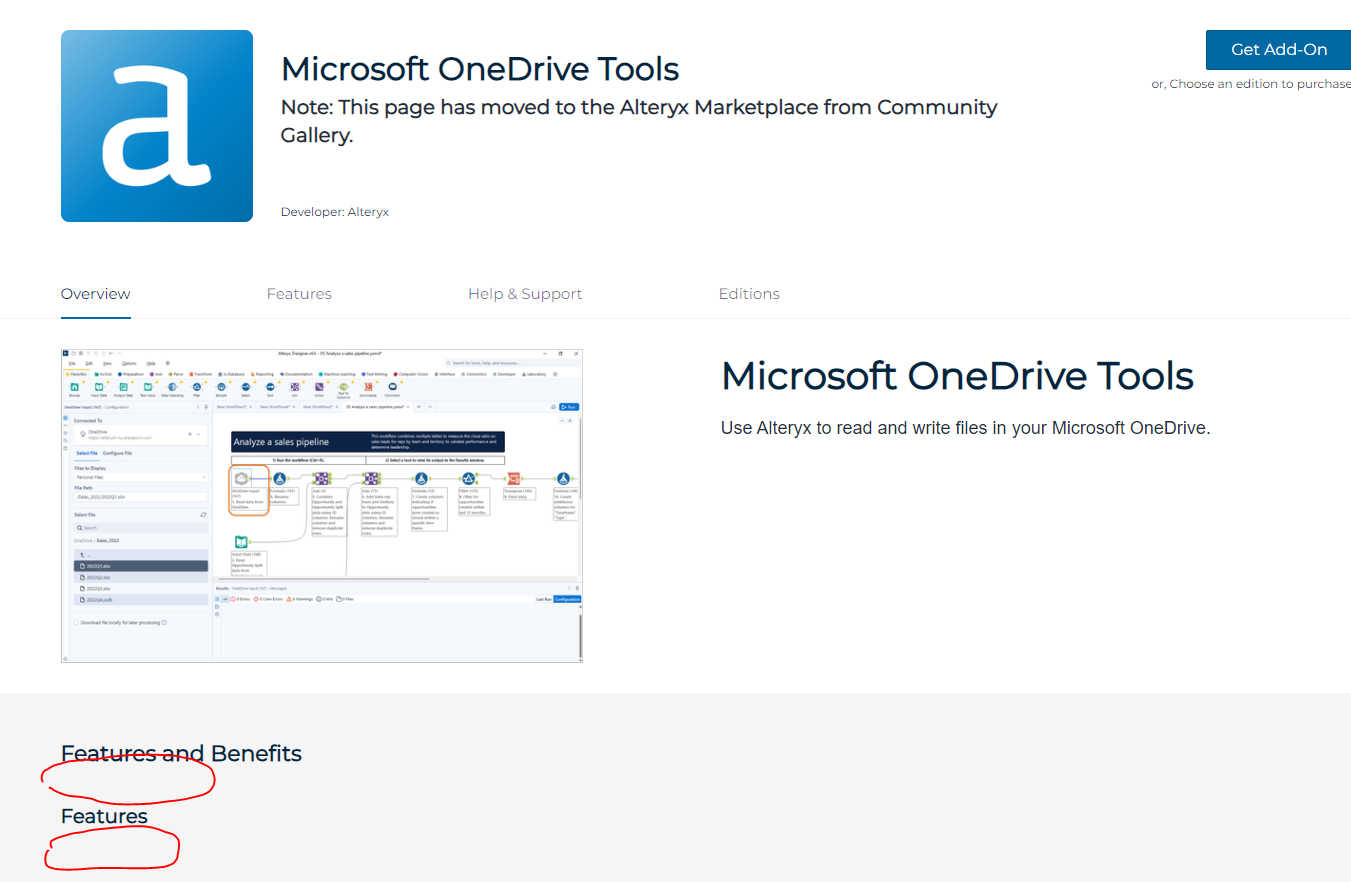Select the Sort tool icon

coord(269,388)
